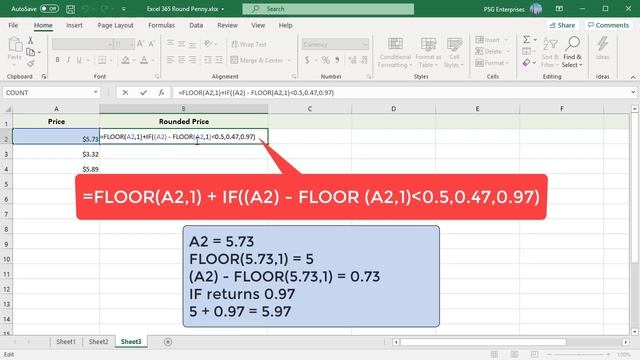Open the Comments pane
Viewport: 640px width, 360px height.
608,25
